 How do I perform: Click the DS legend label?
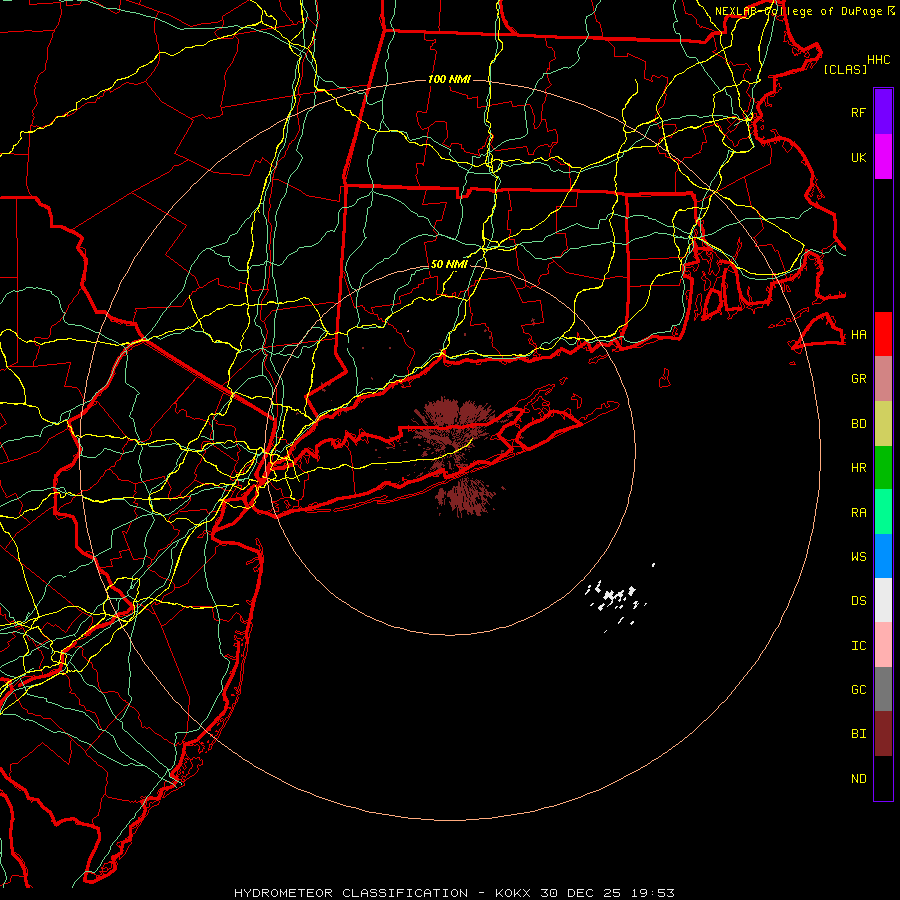pos(858,601)
